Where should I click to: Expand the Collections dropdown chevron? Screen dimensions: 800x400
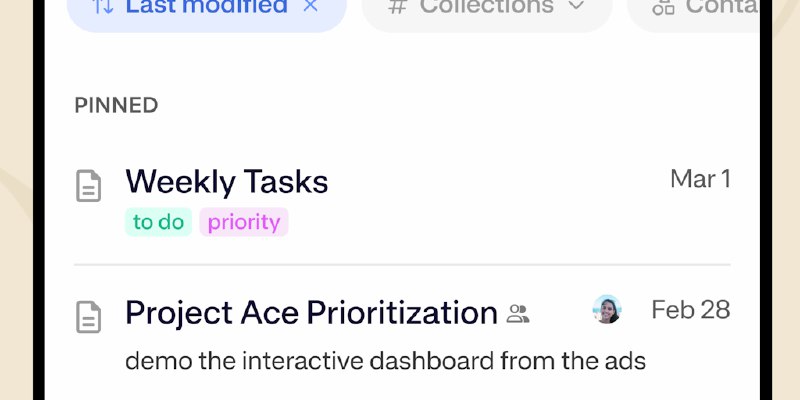click(575, 7)
